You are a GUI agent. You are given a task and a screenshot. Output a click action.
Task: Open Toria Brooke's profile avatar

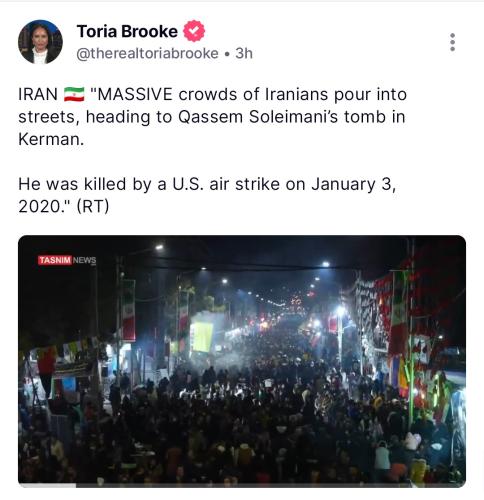(x=40, y=42)
